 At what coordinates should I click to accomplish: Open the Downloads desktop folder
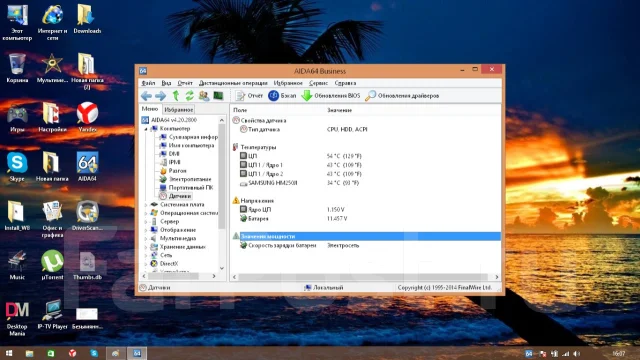[87, 18]
